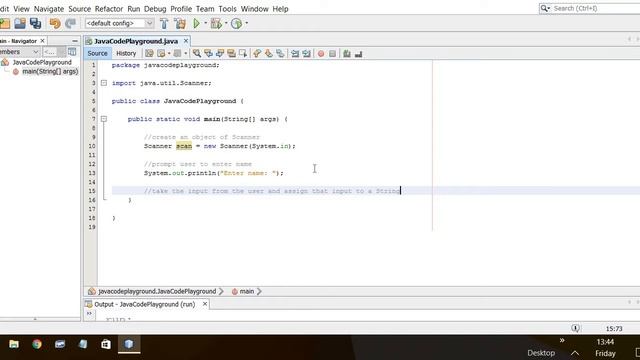Open the Profile Project dropdown arrow
Image resolution: width=640 pixels, height=360 pixels.
coord(246,23)
